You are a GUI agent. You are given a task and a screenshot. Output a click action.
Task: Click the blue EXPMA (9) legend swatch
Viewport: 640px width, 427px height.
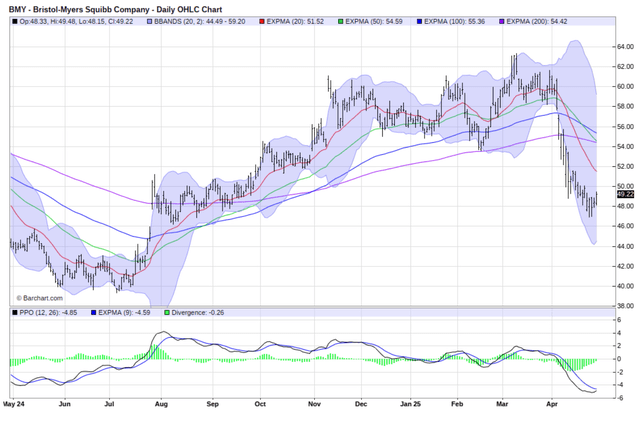(93, 313)
